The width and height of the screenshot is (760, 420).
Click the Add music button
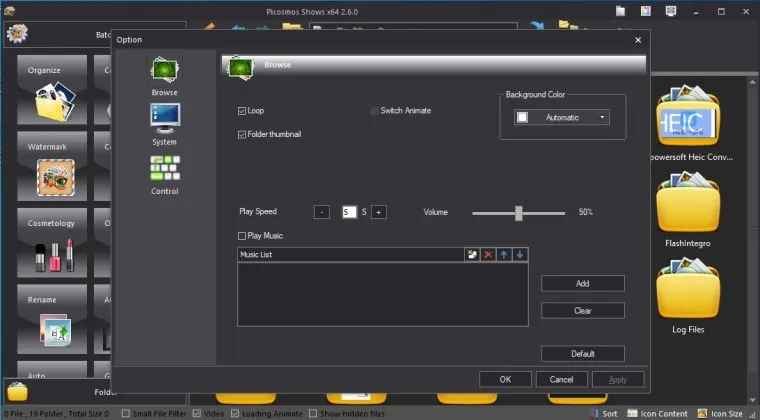pos(583,283)
